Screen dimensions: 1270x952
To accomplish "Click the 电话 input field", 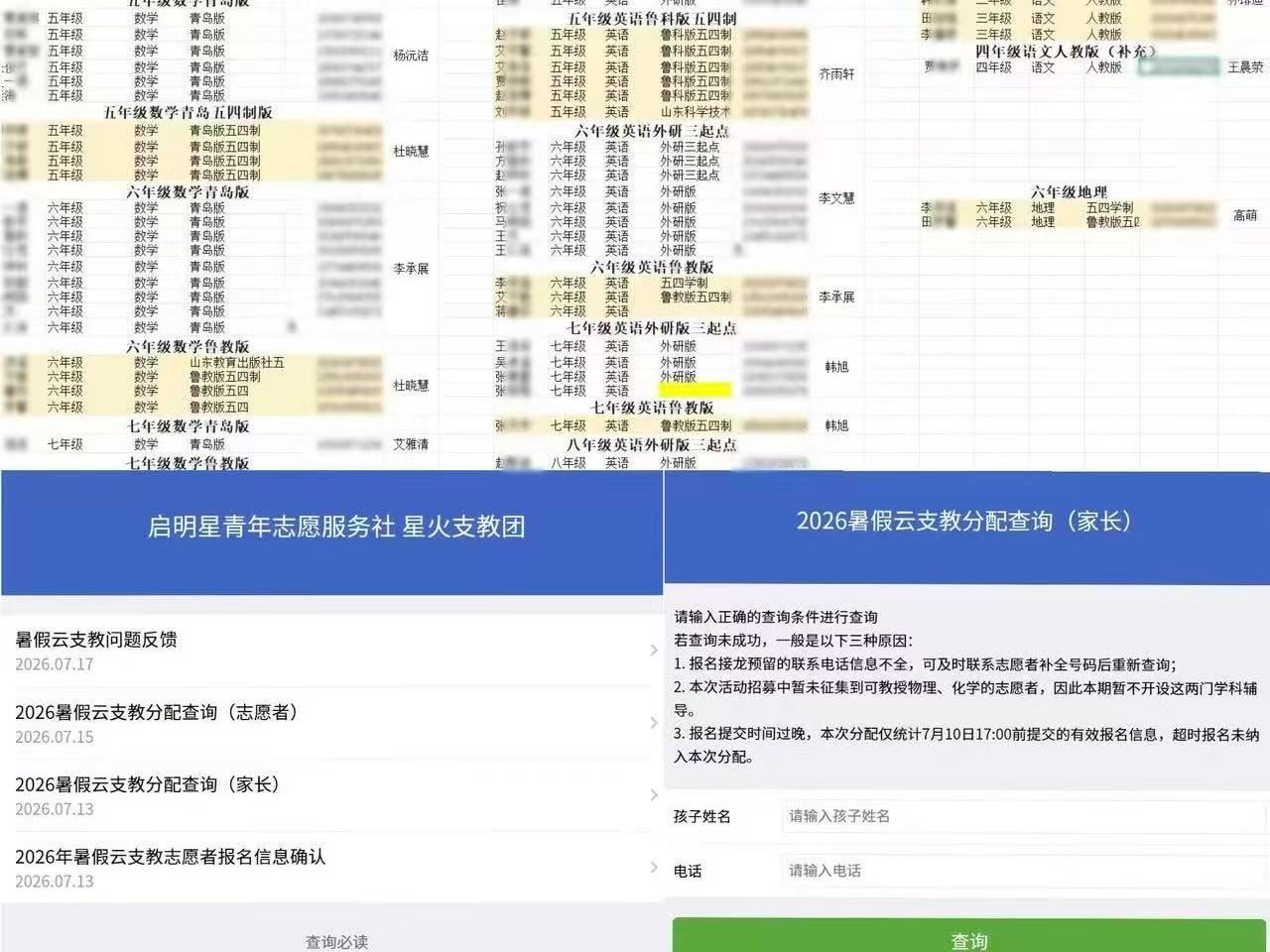I will click(1024, 871).
